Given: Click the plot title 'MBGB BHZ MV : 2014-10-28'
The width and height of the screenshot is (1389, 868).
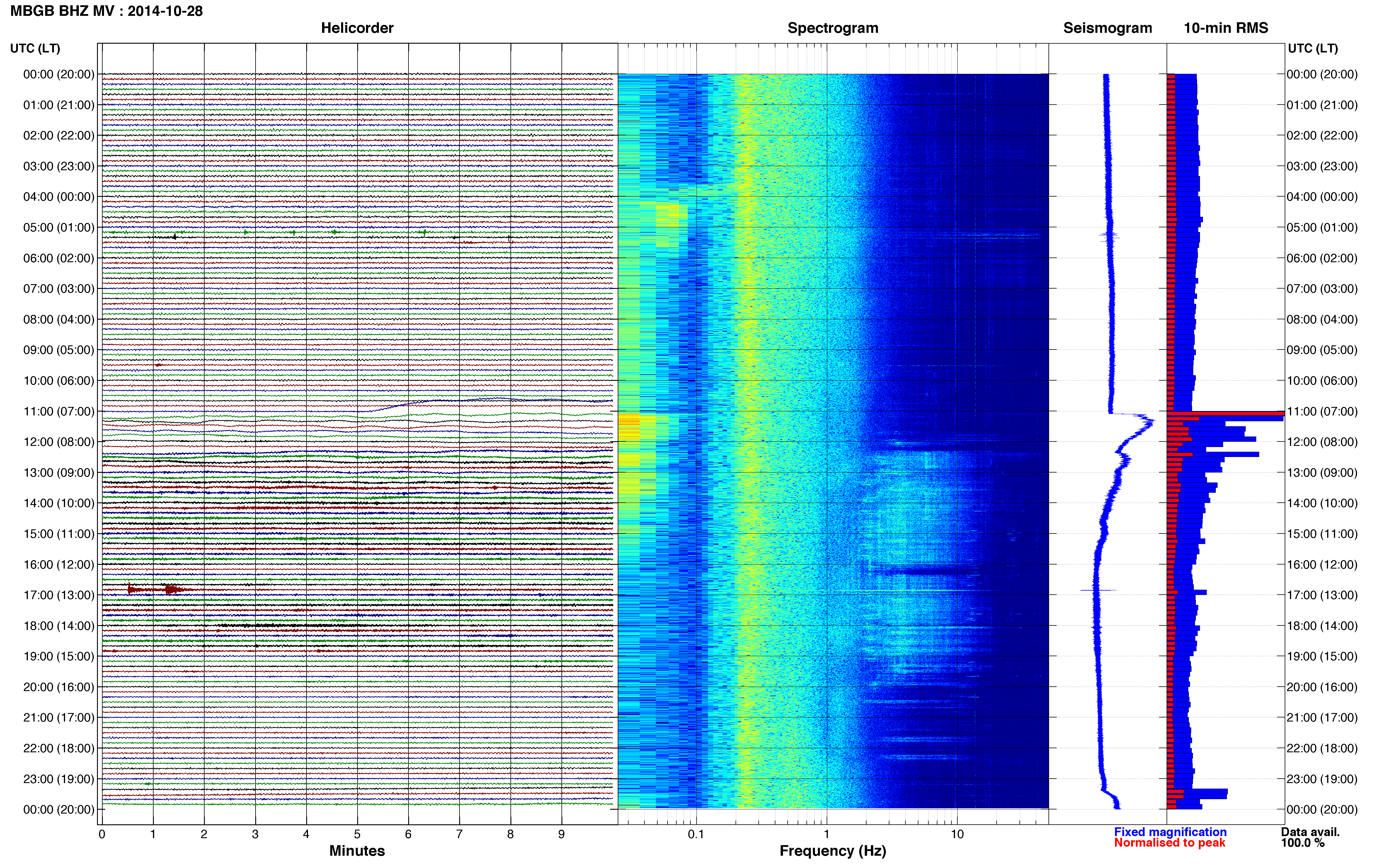Looking at the screenshot, I should pos(107,11).
